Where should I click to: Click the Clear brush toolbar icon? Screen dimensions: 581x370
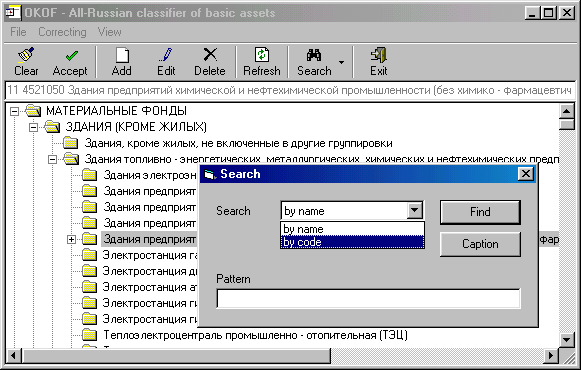pyautogui.click(x=26, y=54)
